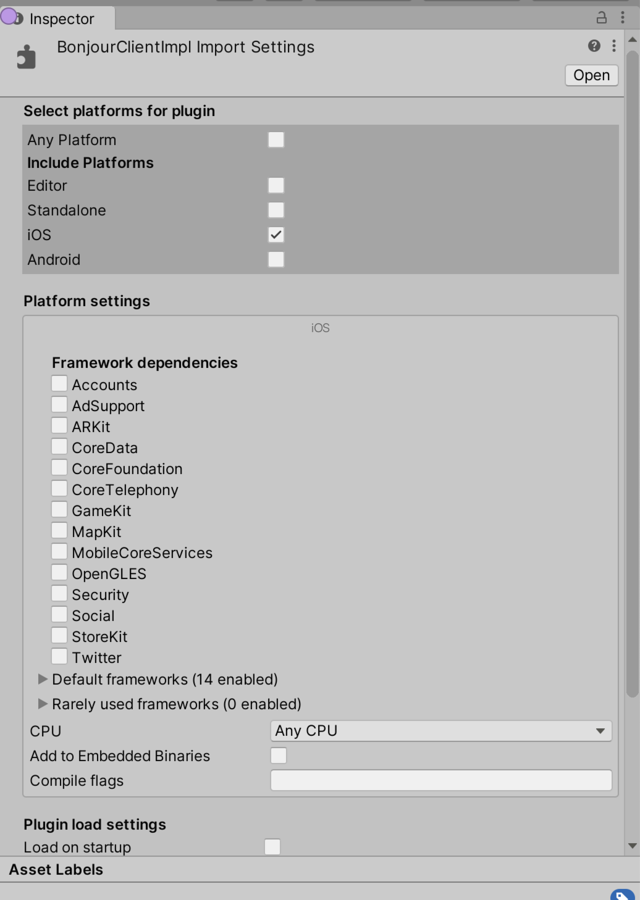
Task: Expand Rarely used frameworks section
Action: point(42,704)
